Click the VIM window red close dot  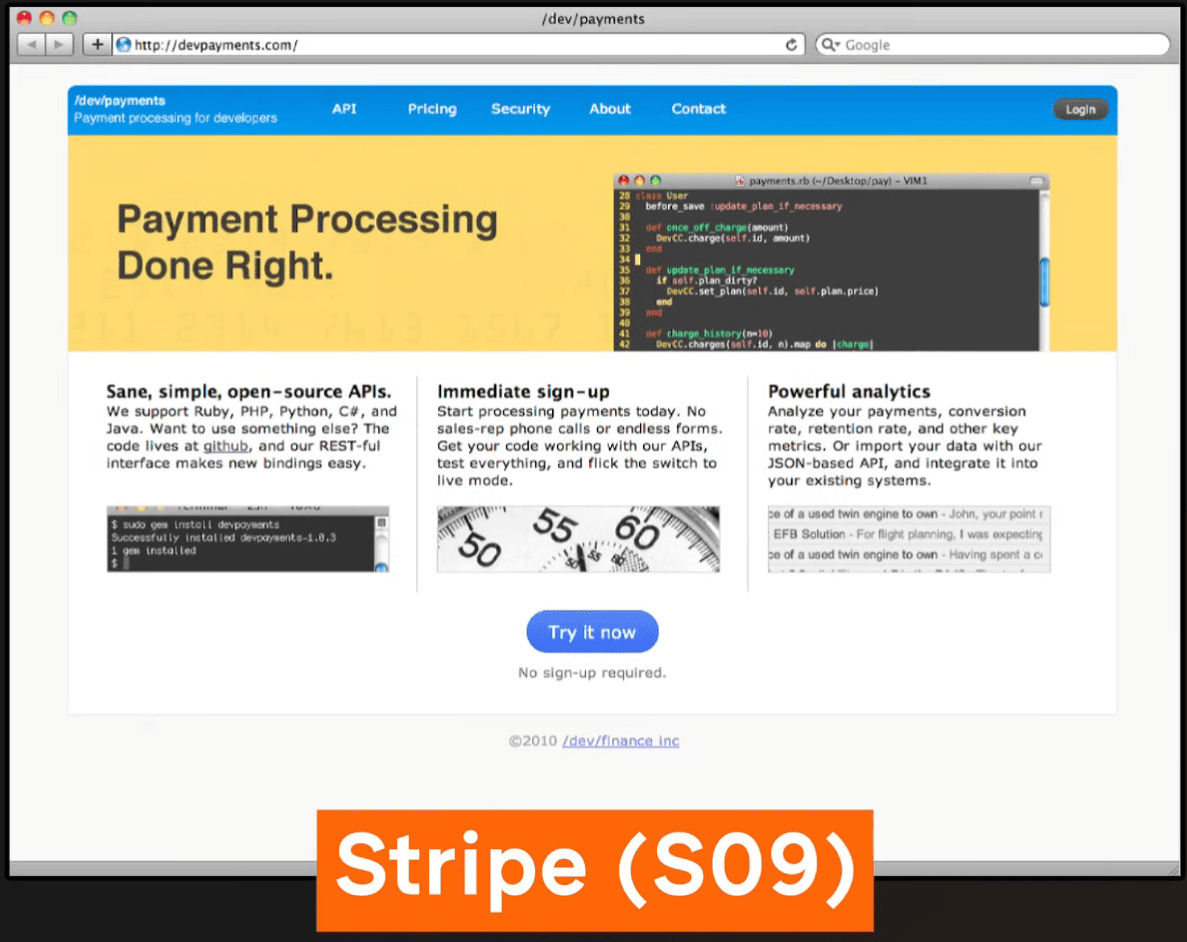pyautogui.click(x=624, y=180)
